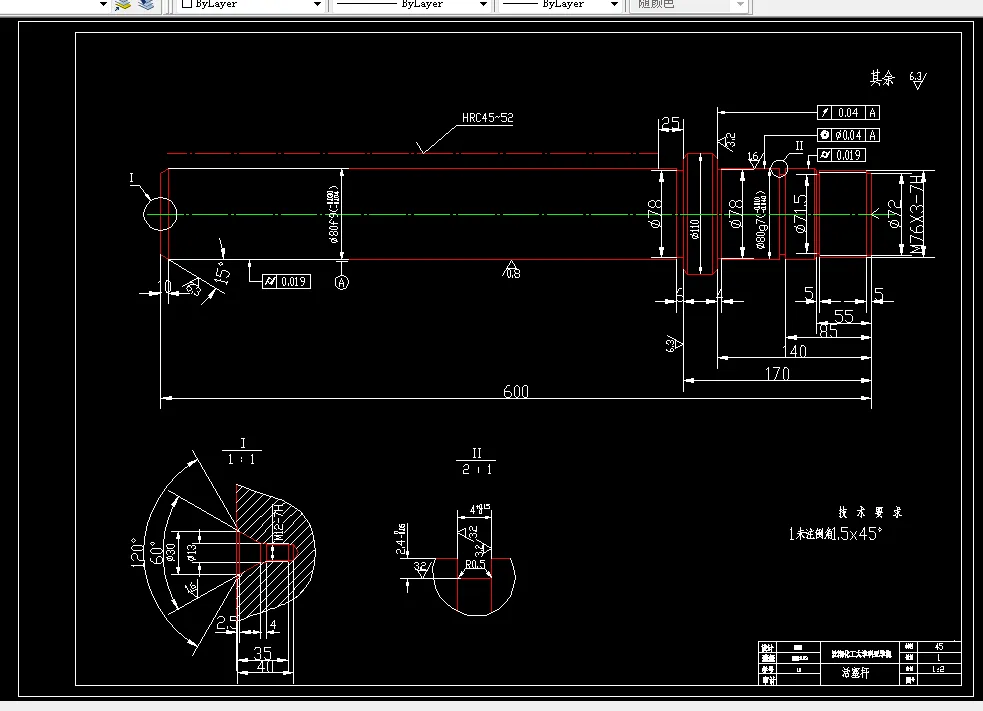
Task: Click the 6.3 surface roughness symbol at top right
Action: [x=918, y=80]
